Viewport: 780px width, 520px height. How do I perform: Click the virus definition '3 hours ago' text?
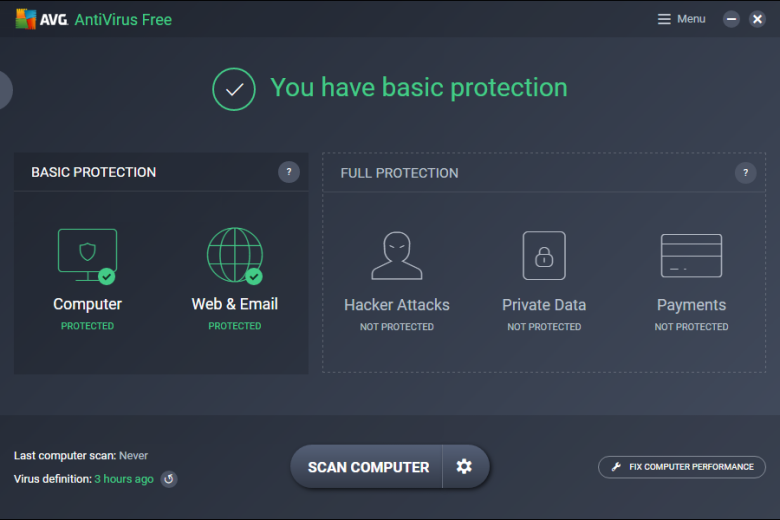click(x=124, y=479)
